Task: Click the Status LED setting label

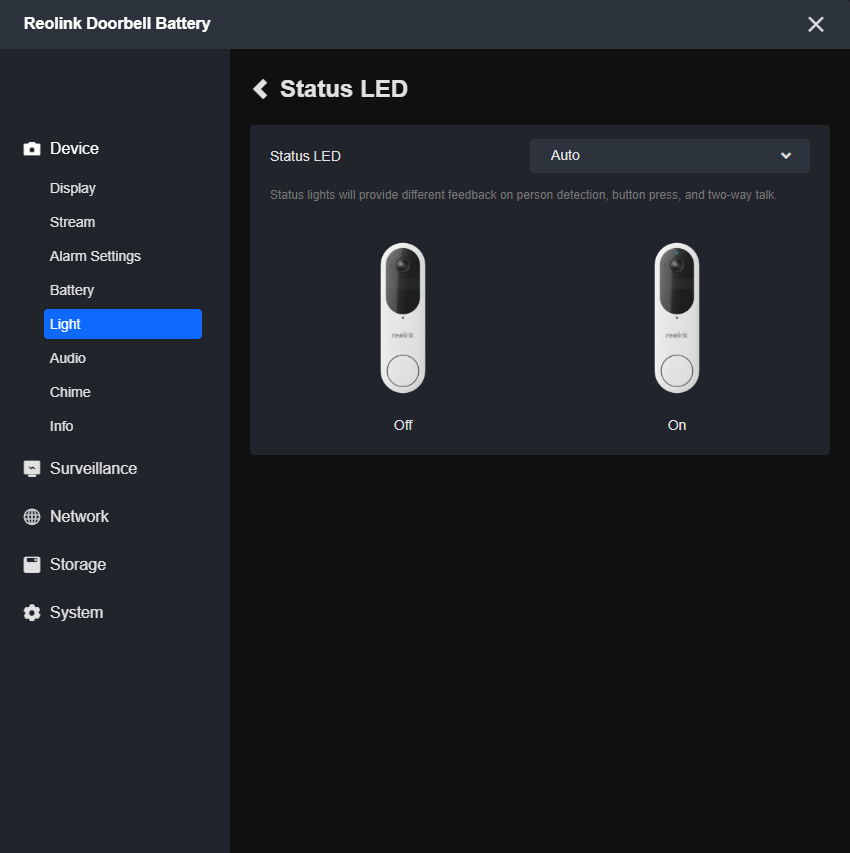Action: coord(305,156)
